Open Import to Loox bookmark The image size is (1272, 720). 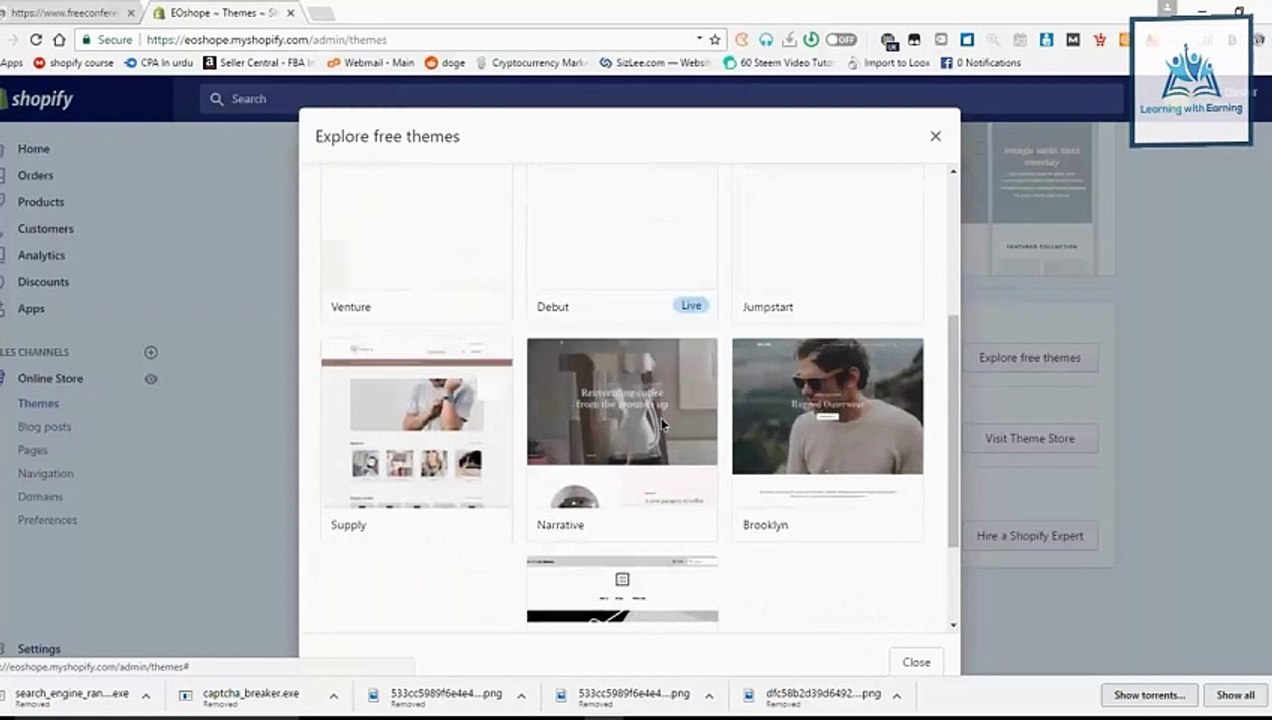tap(888, 63)
